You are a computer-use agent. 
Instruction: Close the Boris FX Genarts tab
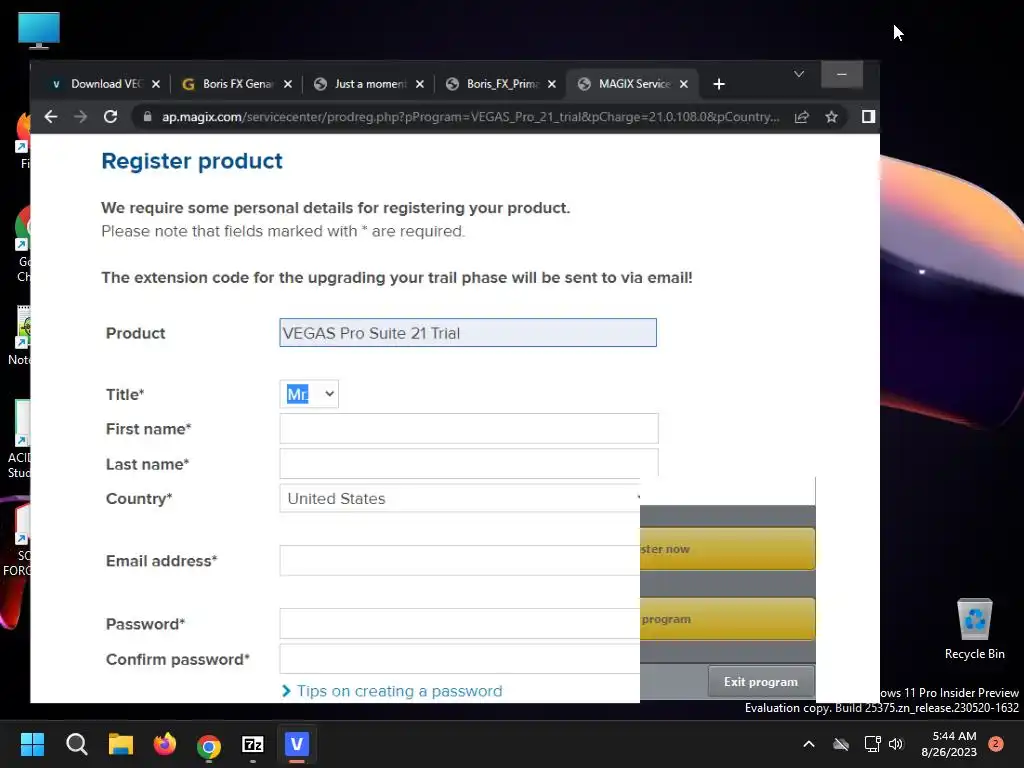pos(288,84)
